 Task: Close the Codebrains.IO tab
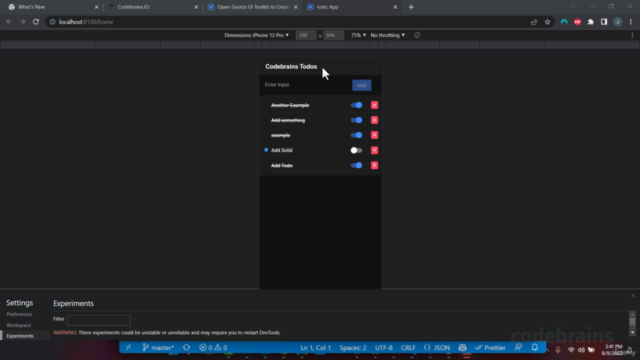pyautogui.click(x=196, y=7)
